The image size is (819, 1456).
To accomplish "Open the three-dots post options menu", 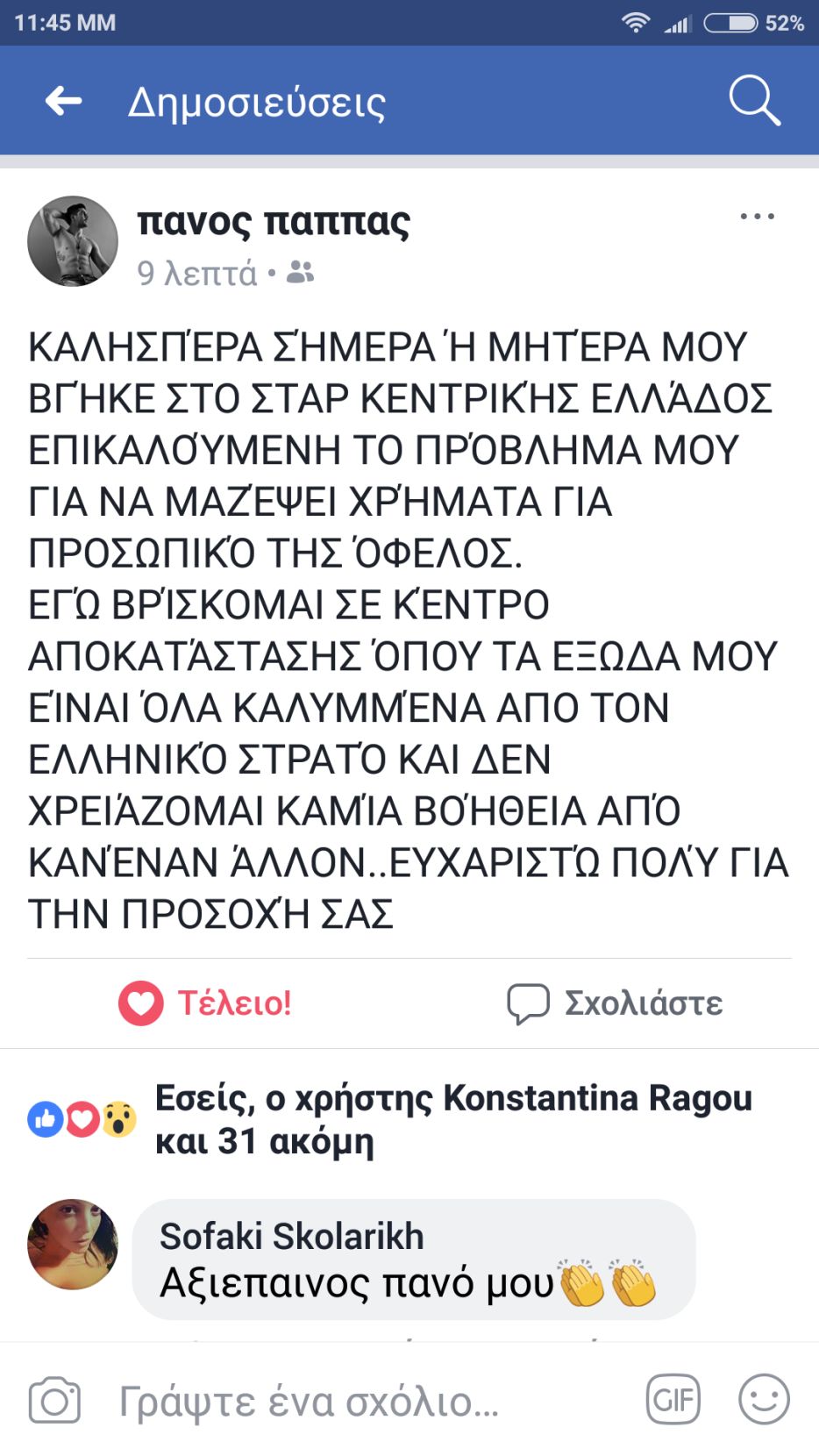I will 757,217.
